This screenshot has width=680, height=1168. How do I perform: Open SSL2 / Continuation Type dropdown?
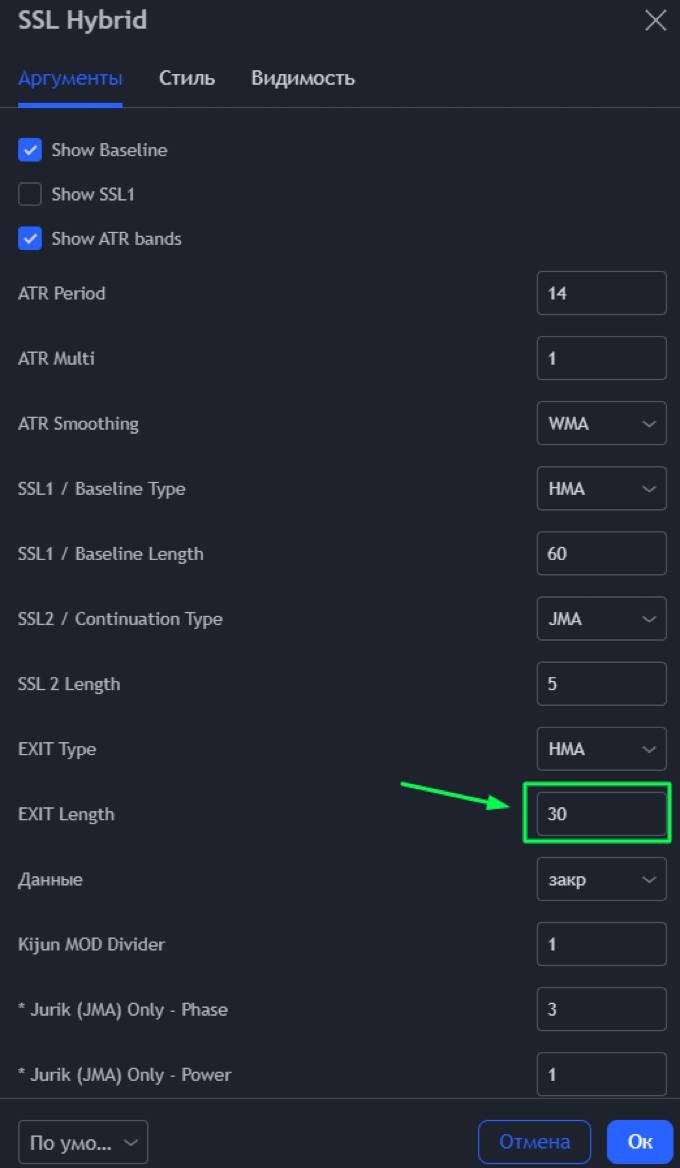pyautogui.click(x=601, y=619)
